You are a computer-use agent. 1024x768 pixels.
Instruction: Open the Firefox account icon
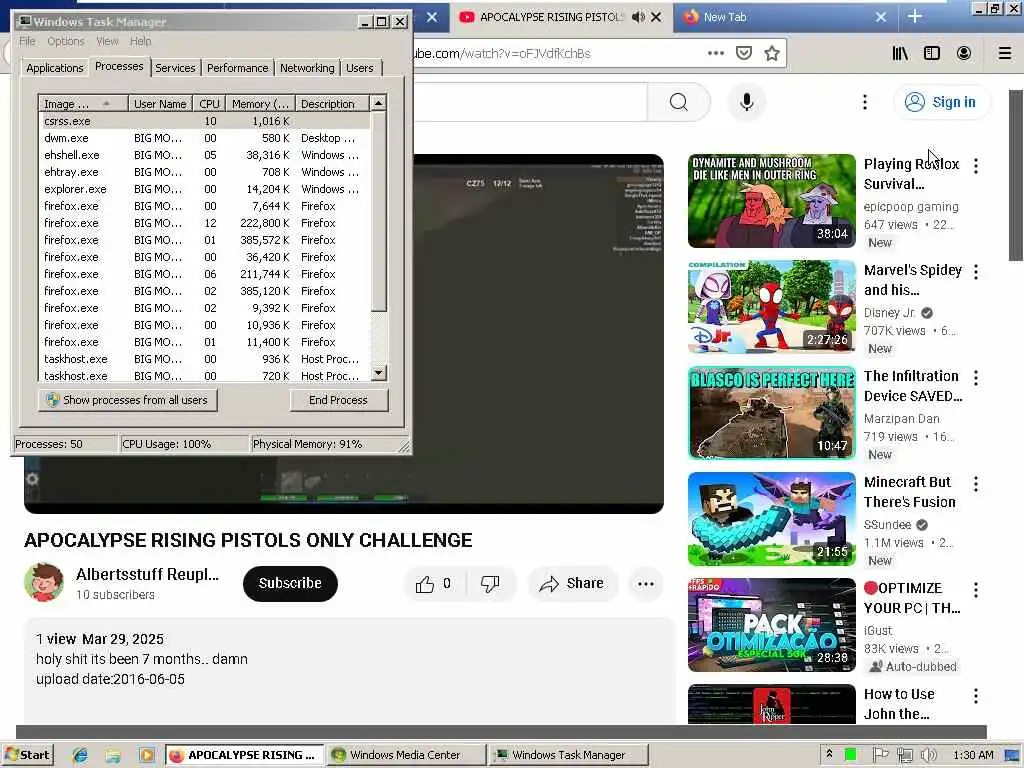coord(964,54)
